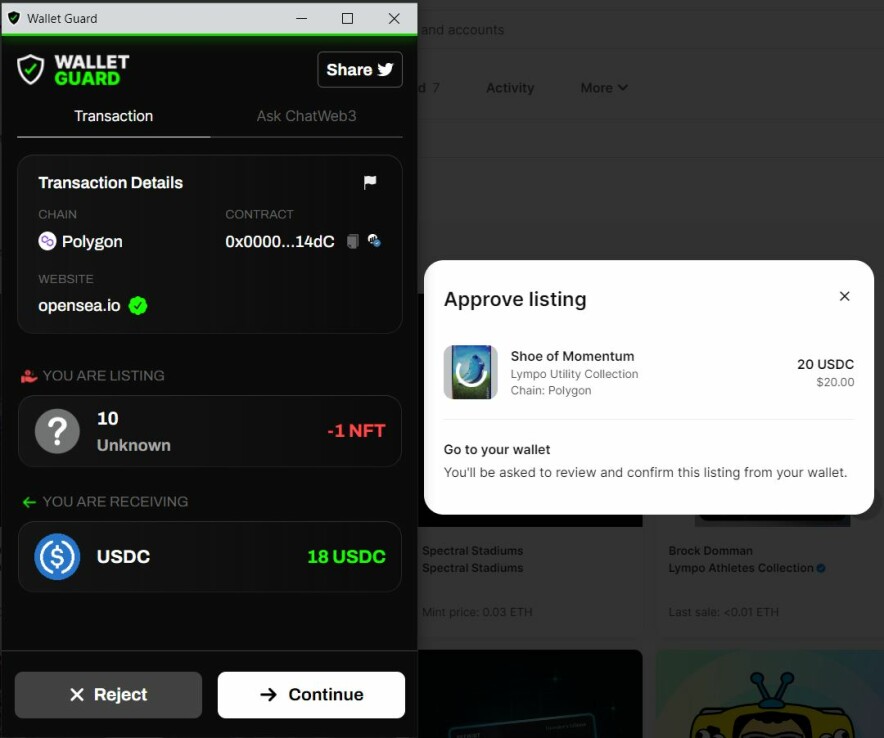The width and height of the screenshot is (884, 738).
Task: Expand the More dropdown on OpenSea
Action: [x=602, y=88]
